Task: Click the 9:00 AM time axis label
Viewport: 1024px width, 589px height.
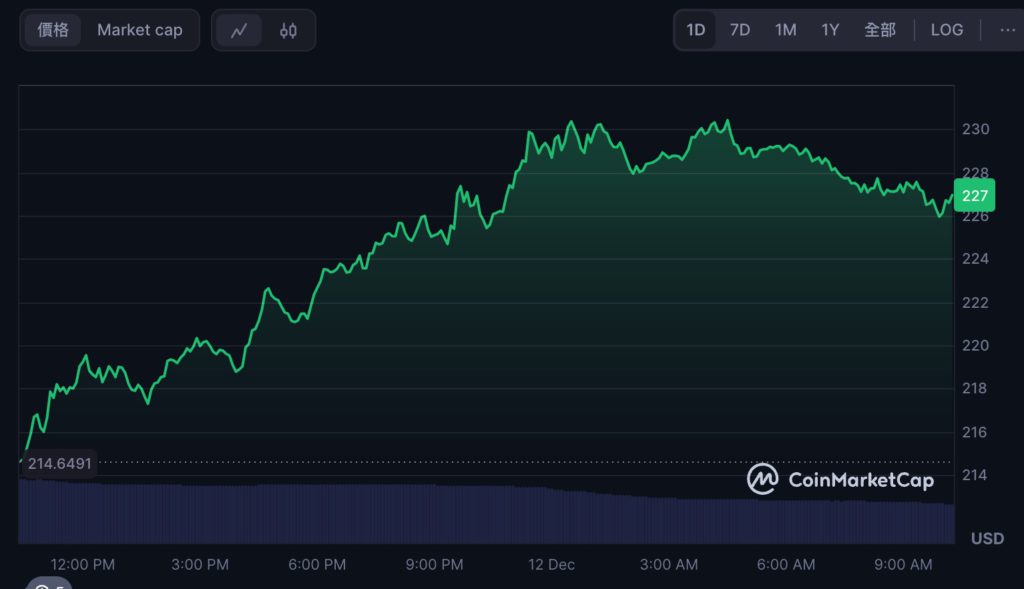Action: 903,565
